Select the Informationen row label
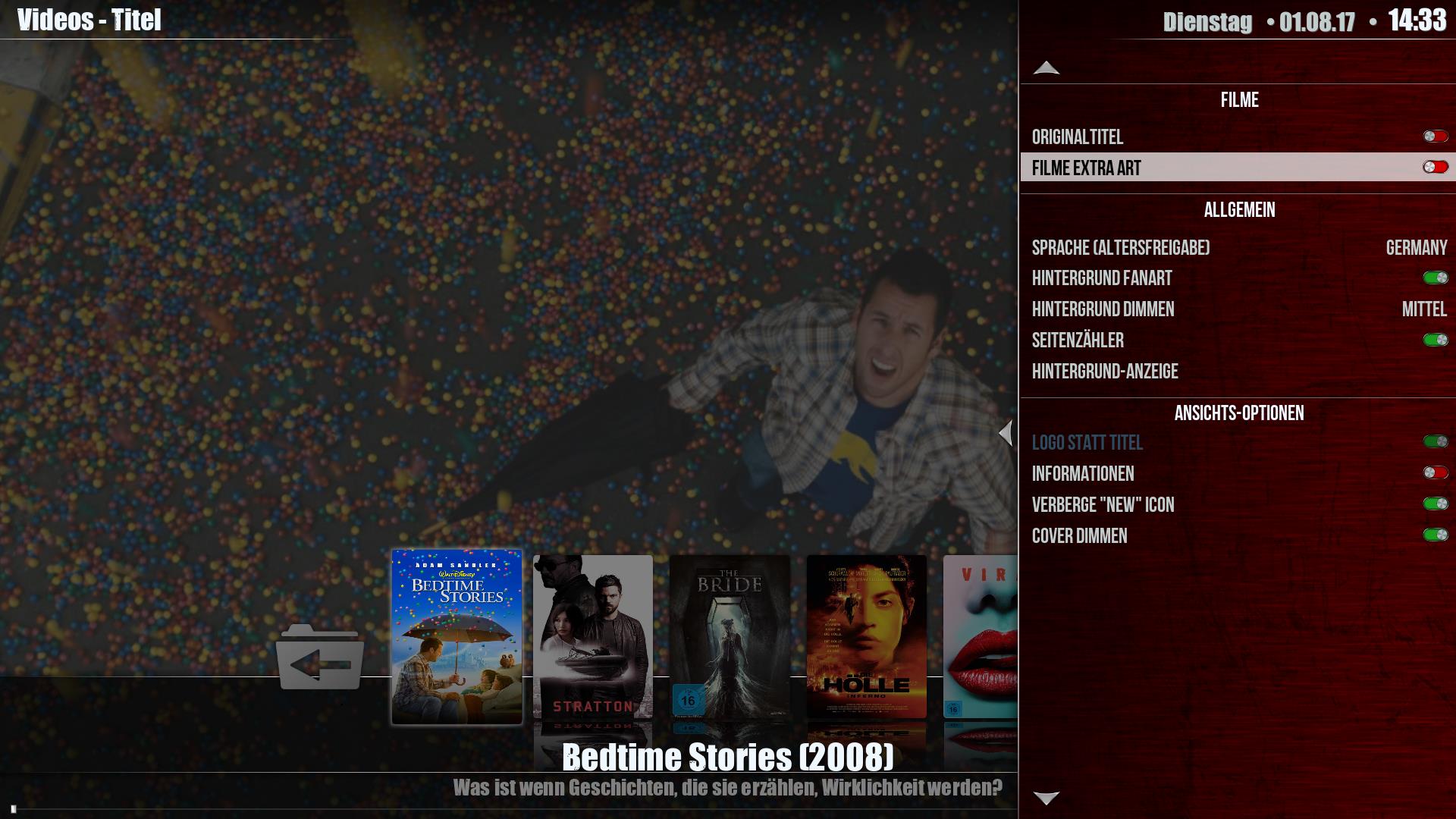1456x819 pixels. [x=1083, y=474]
